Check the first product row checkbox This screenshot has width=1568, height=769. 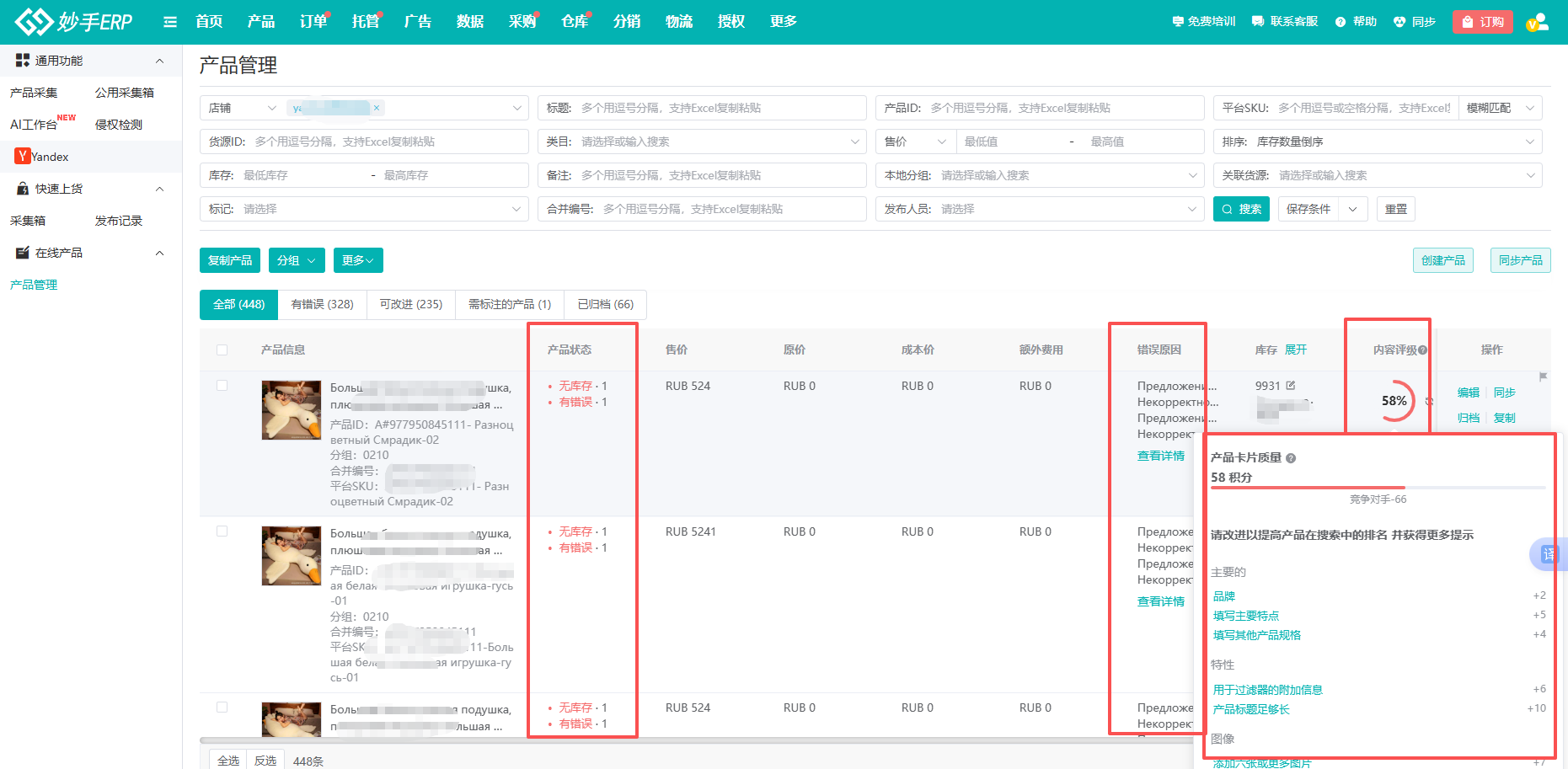(222, 386)
